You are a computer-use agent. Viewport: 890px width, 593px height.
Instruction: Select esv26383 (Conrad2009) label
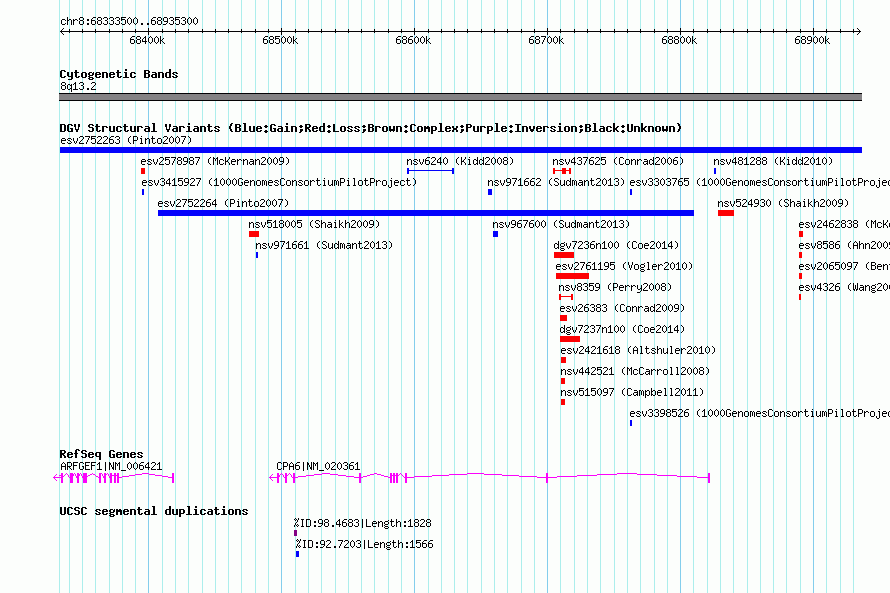[x=622, y=308]
